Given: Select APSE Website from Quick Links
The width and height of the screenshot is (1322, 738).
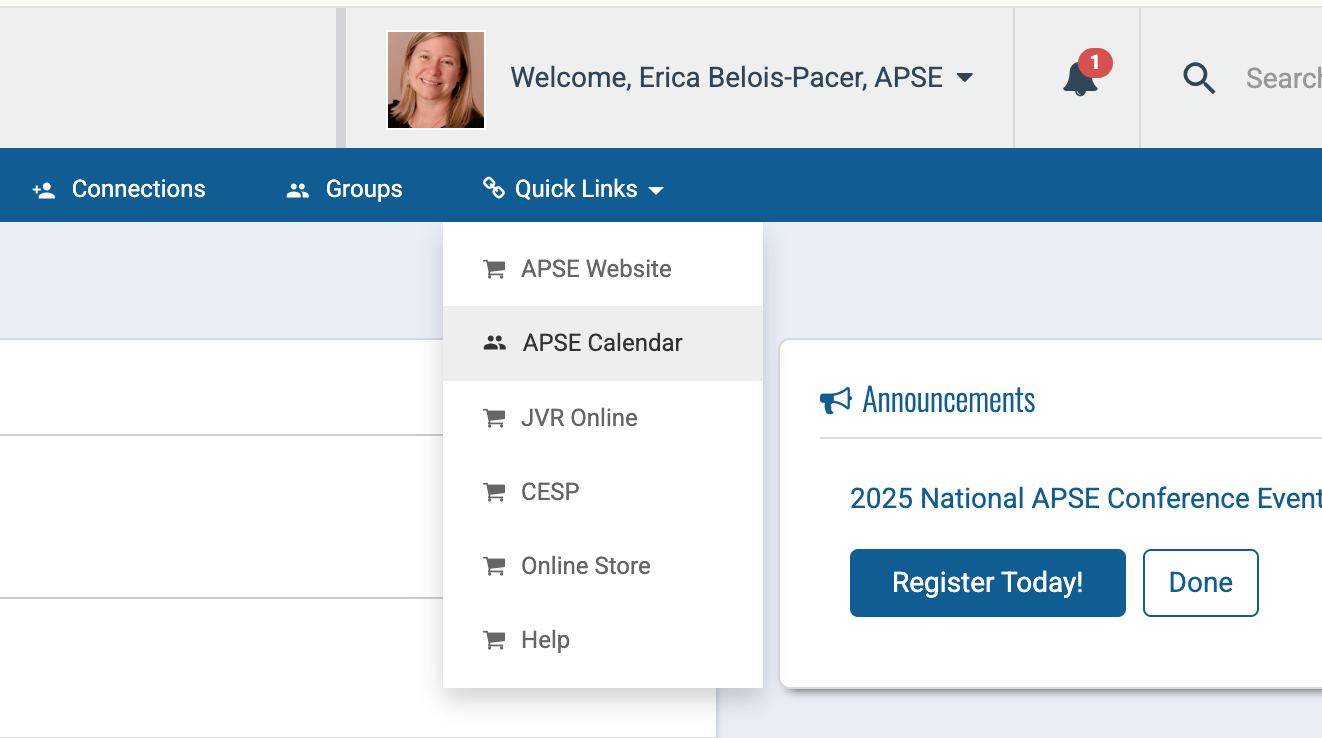Looking at the screenshot, I should click(603, 269).
